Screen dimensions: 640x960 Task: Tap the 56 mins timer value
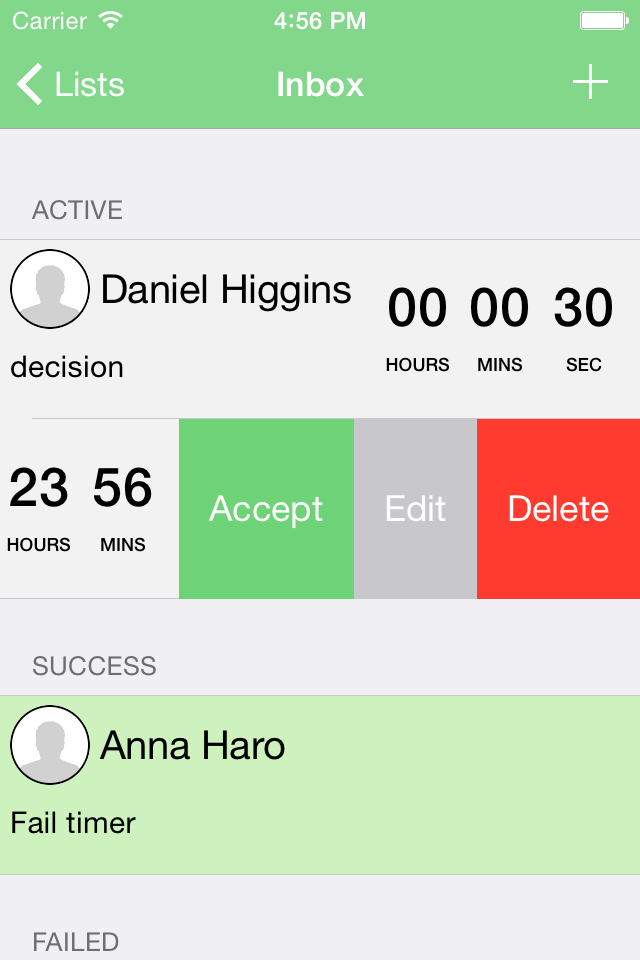tap(123, 489)
